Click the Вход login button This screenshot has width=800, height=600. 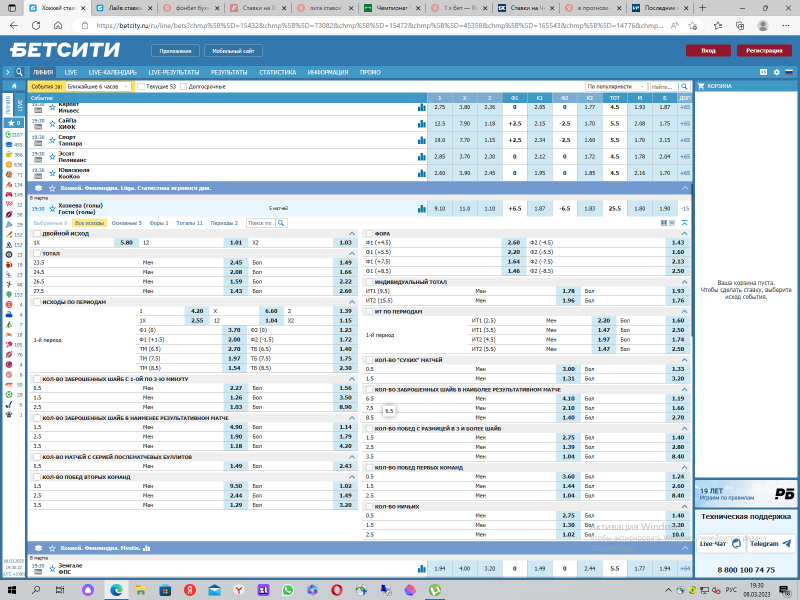708,50
